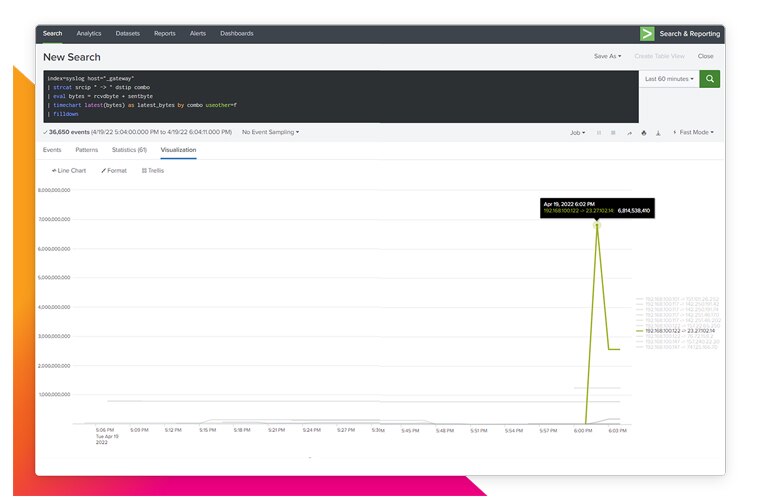Open the Dashboards menu in the top navigation
The width and height of the screenshot is (760, 500).
[237, 33]
